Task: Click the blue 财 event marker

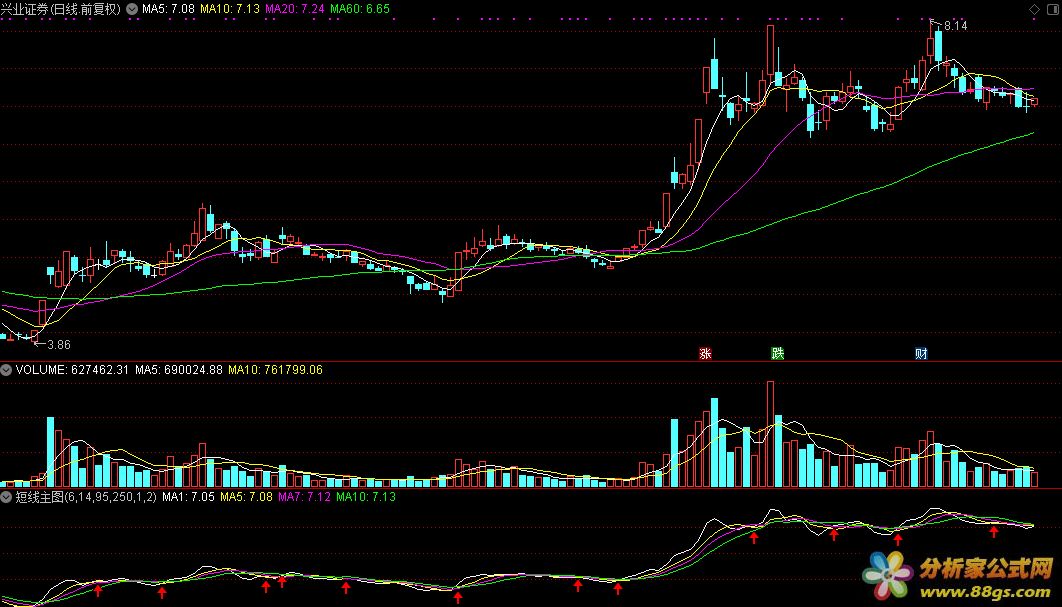Action: [921, 354]
